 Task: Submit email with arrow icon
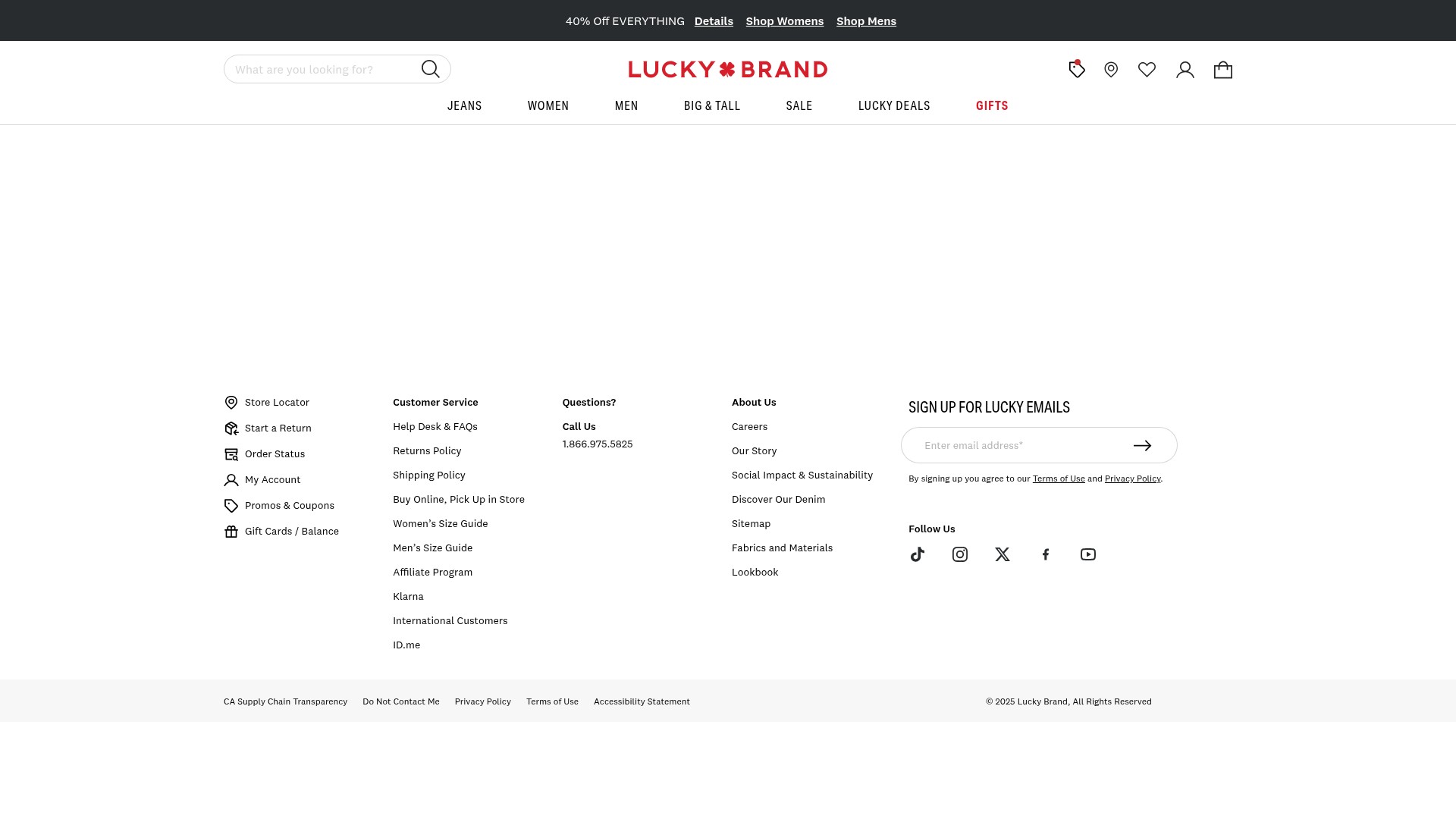[1143, 446]
